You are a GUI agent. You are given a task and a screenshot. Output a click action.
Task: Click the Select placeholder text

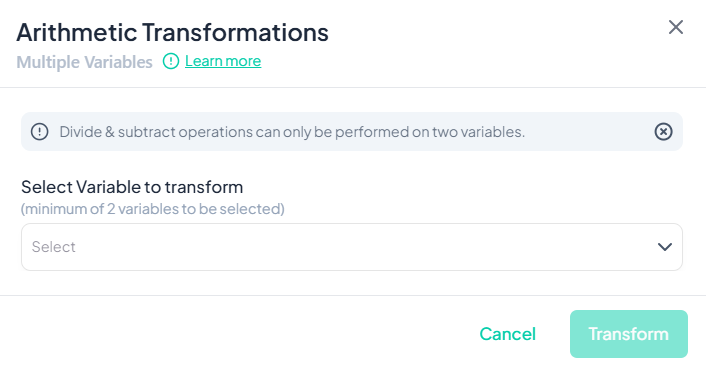(54, 247)
